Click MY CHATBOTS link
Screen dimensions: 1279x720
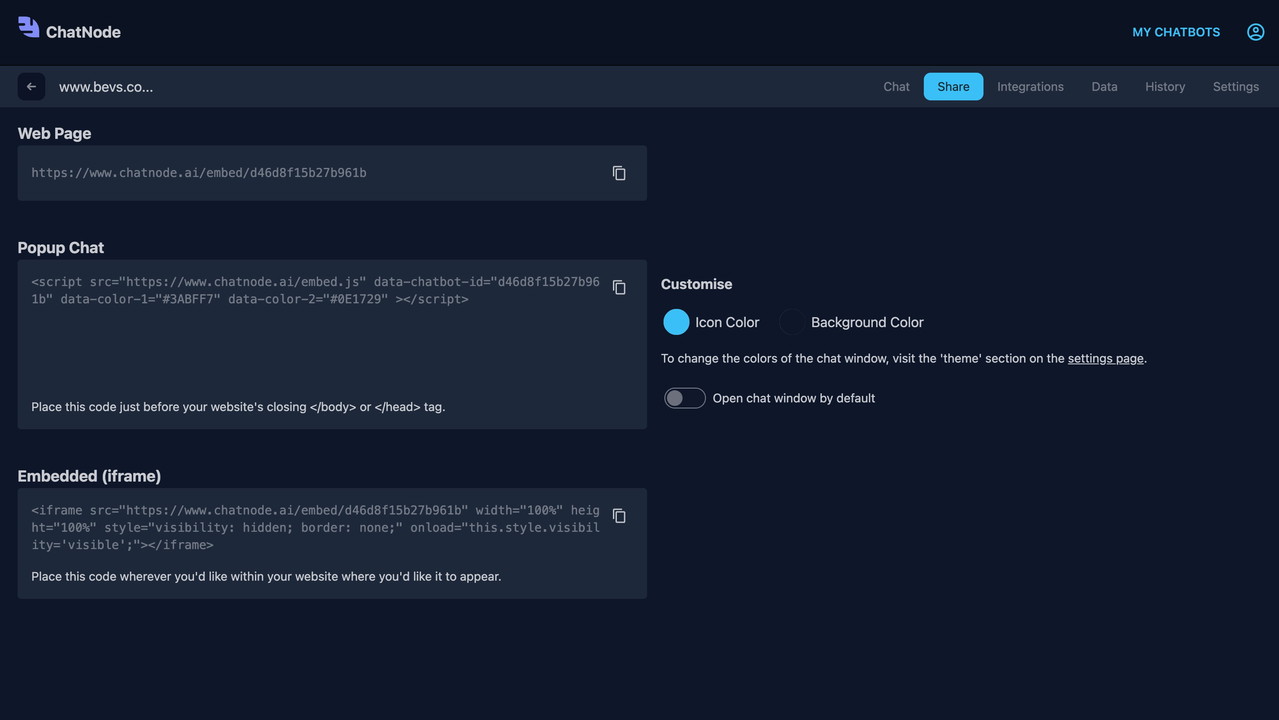point(1175,32)
